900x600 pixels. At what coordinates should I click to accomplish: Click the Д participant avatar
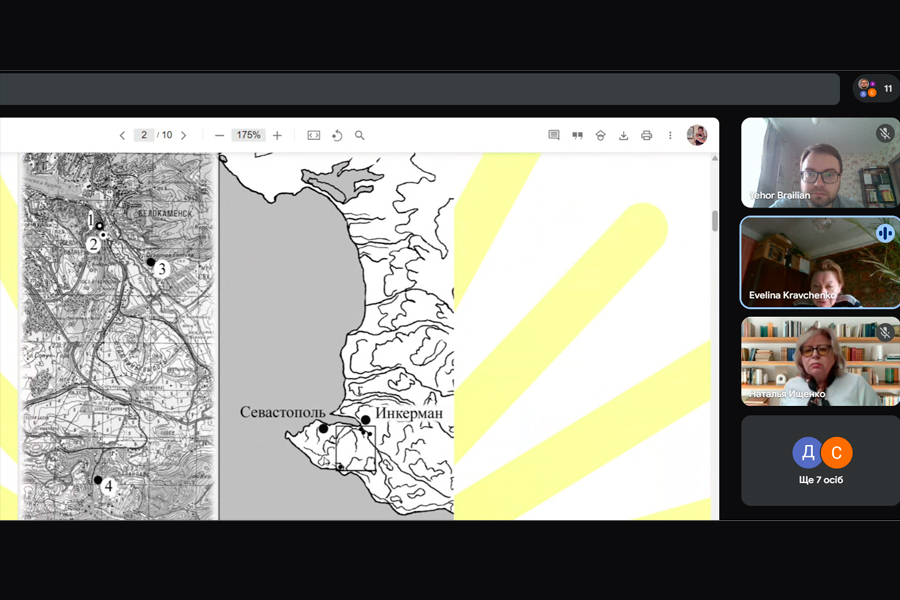[808, 452]
